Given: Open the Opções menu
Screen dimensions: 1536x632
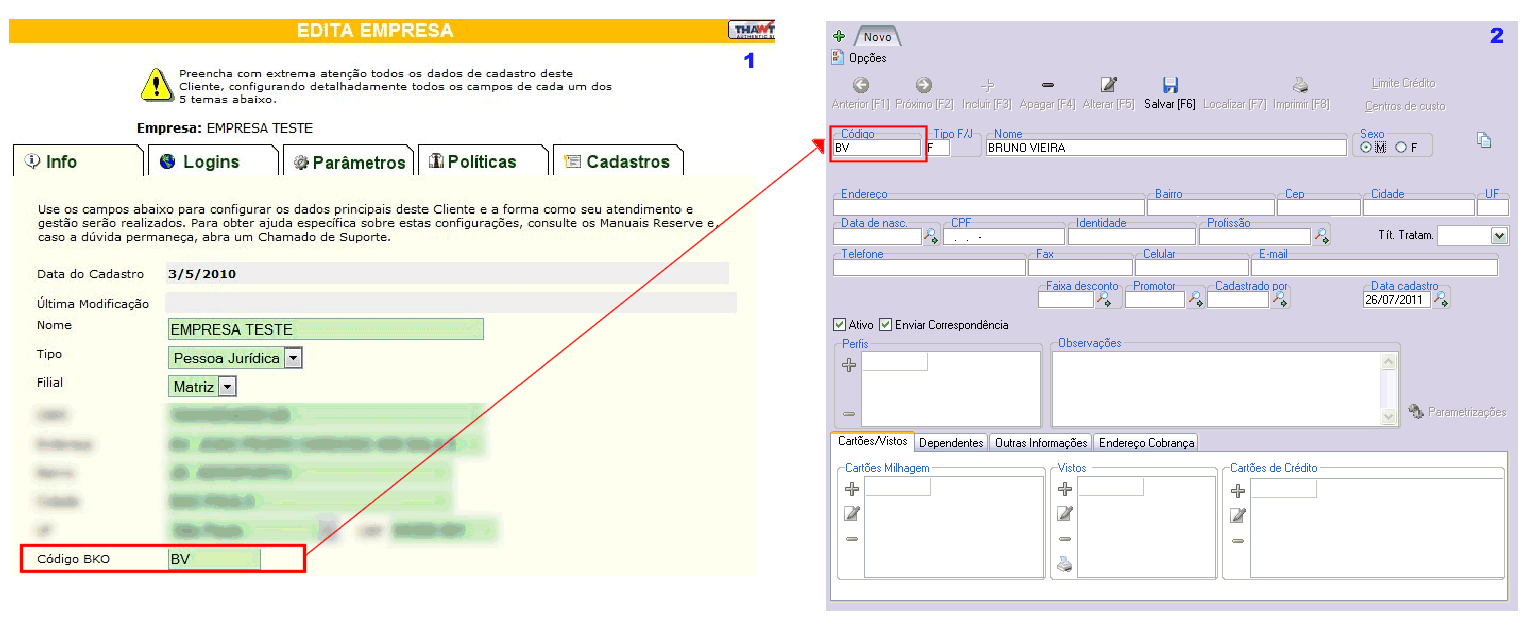Looking at the screenshot, I should [860, 58].
